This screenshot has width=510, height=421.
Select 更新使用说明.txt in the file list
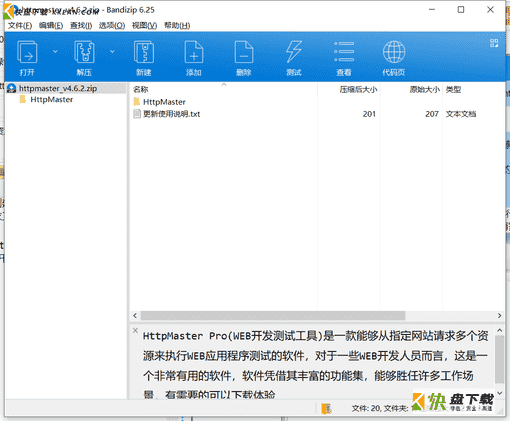point(171,114)
